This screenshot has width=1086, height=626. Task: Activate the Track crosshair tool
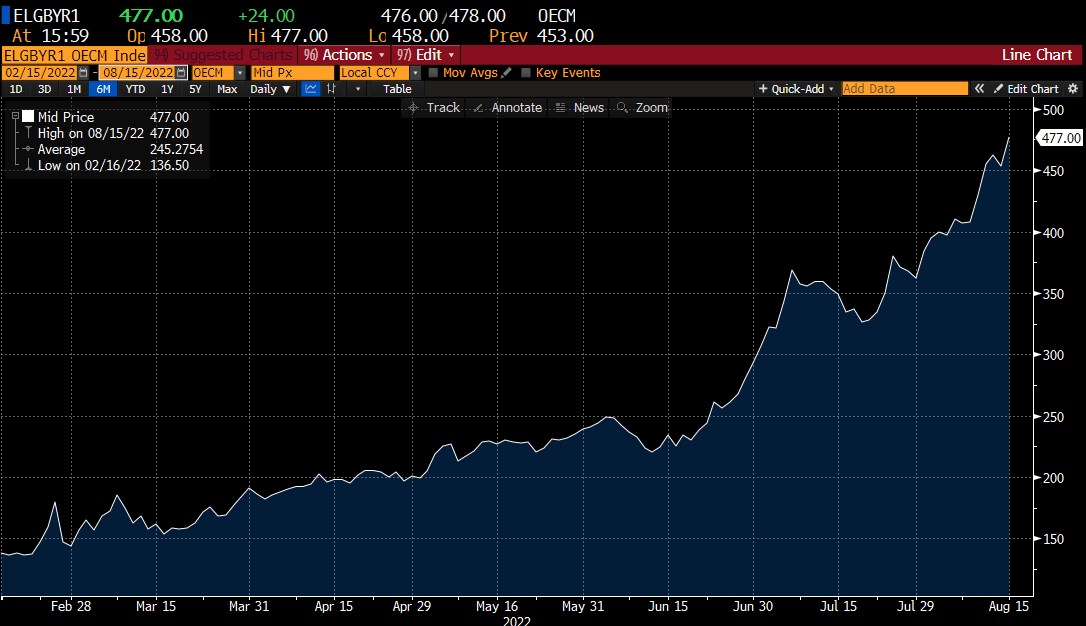[x=434, y=108]
